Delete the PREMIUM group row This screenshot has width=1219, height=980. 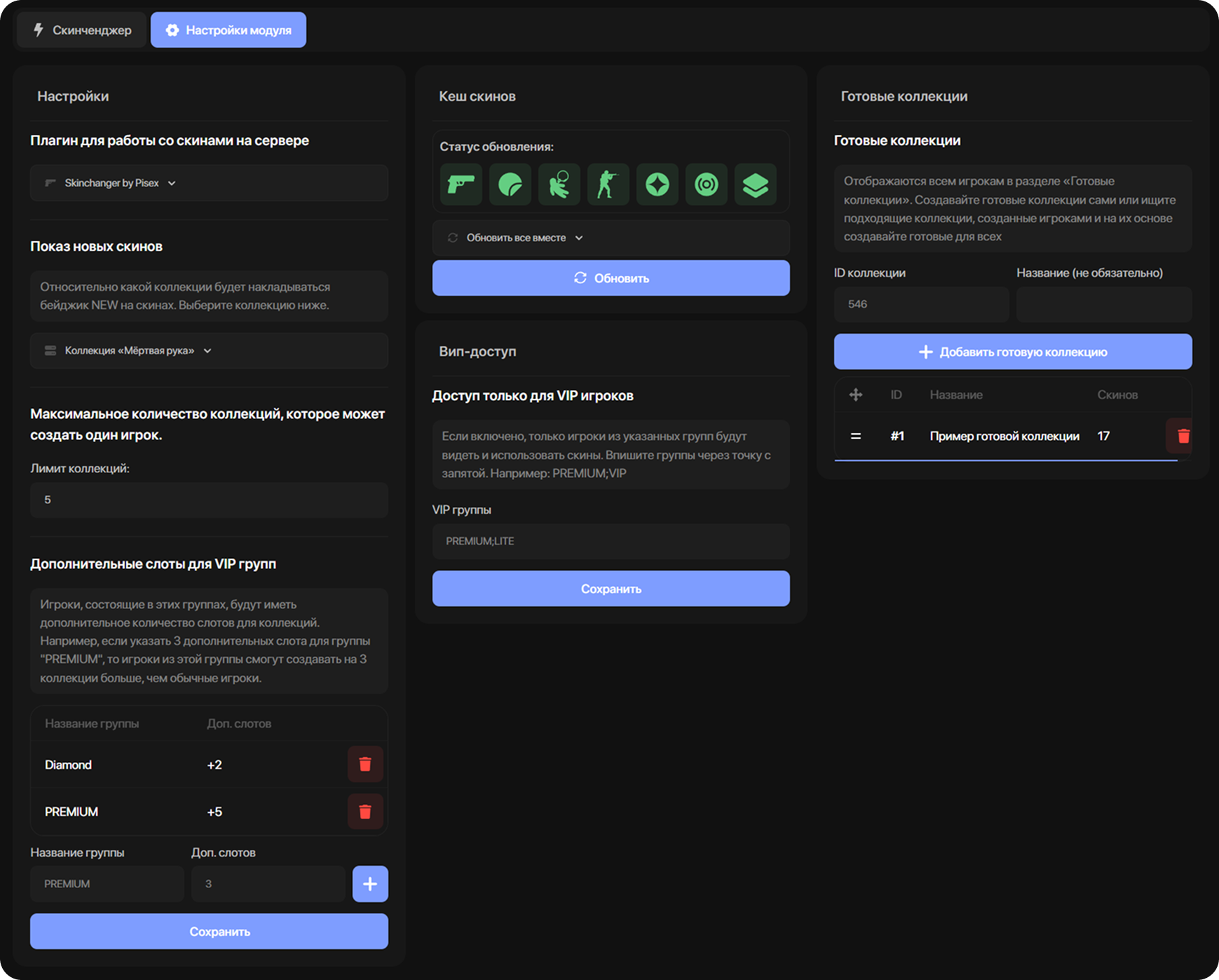coord(365,811)
